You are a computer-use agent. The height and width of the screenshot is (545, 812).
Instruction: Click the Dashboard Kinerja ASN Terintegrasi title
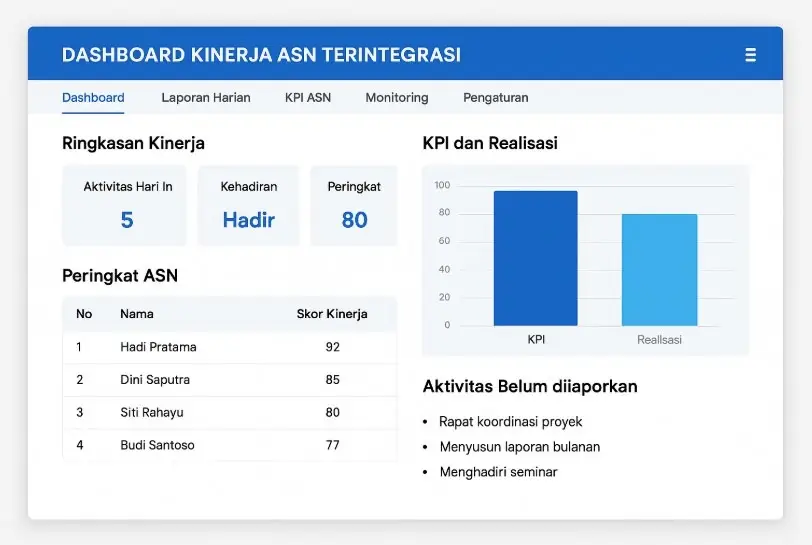tap(261, 55)
